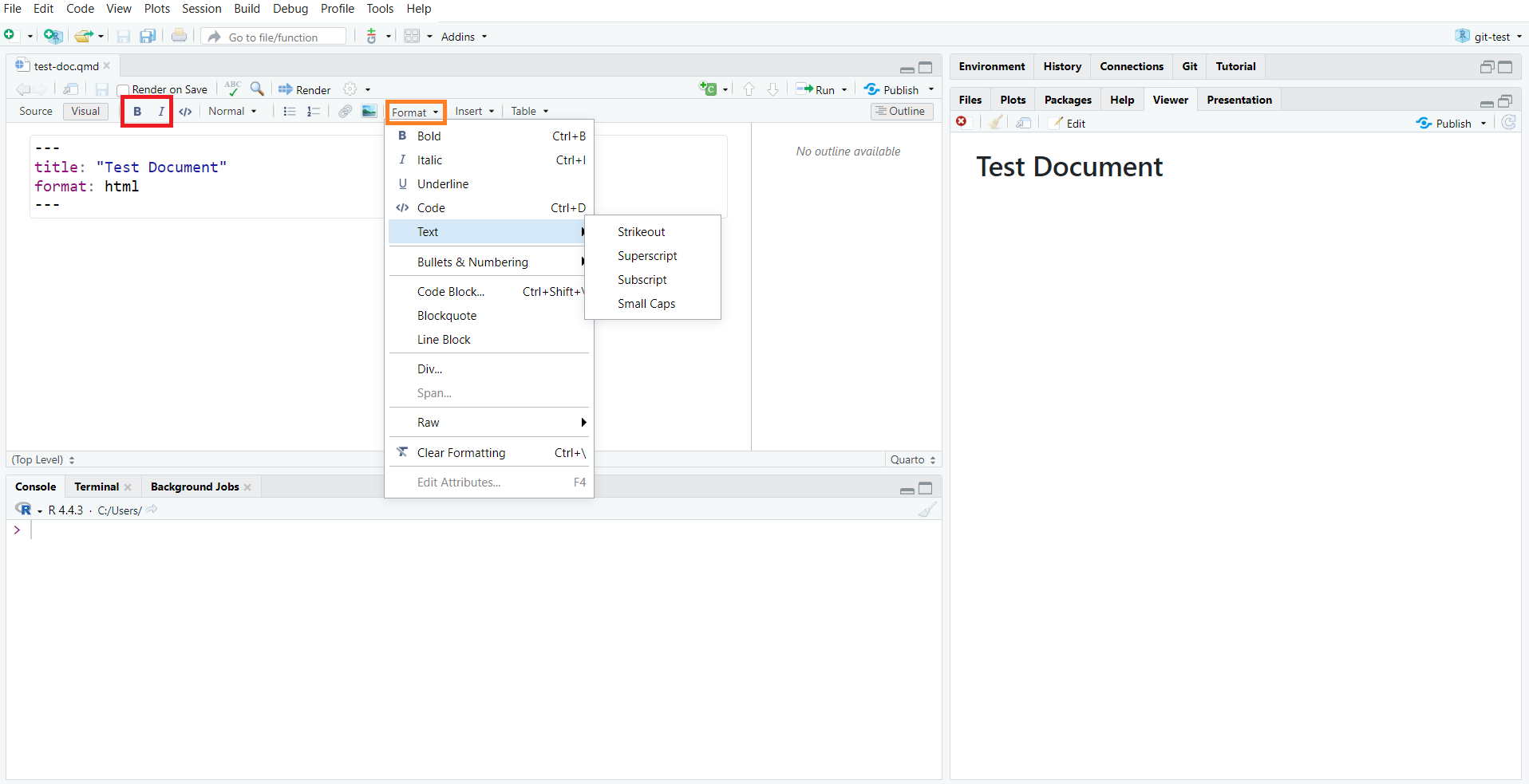Click the numbered list icon
The height and width of the screenshot is (784, 1529).
(314, 111)
